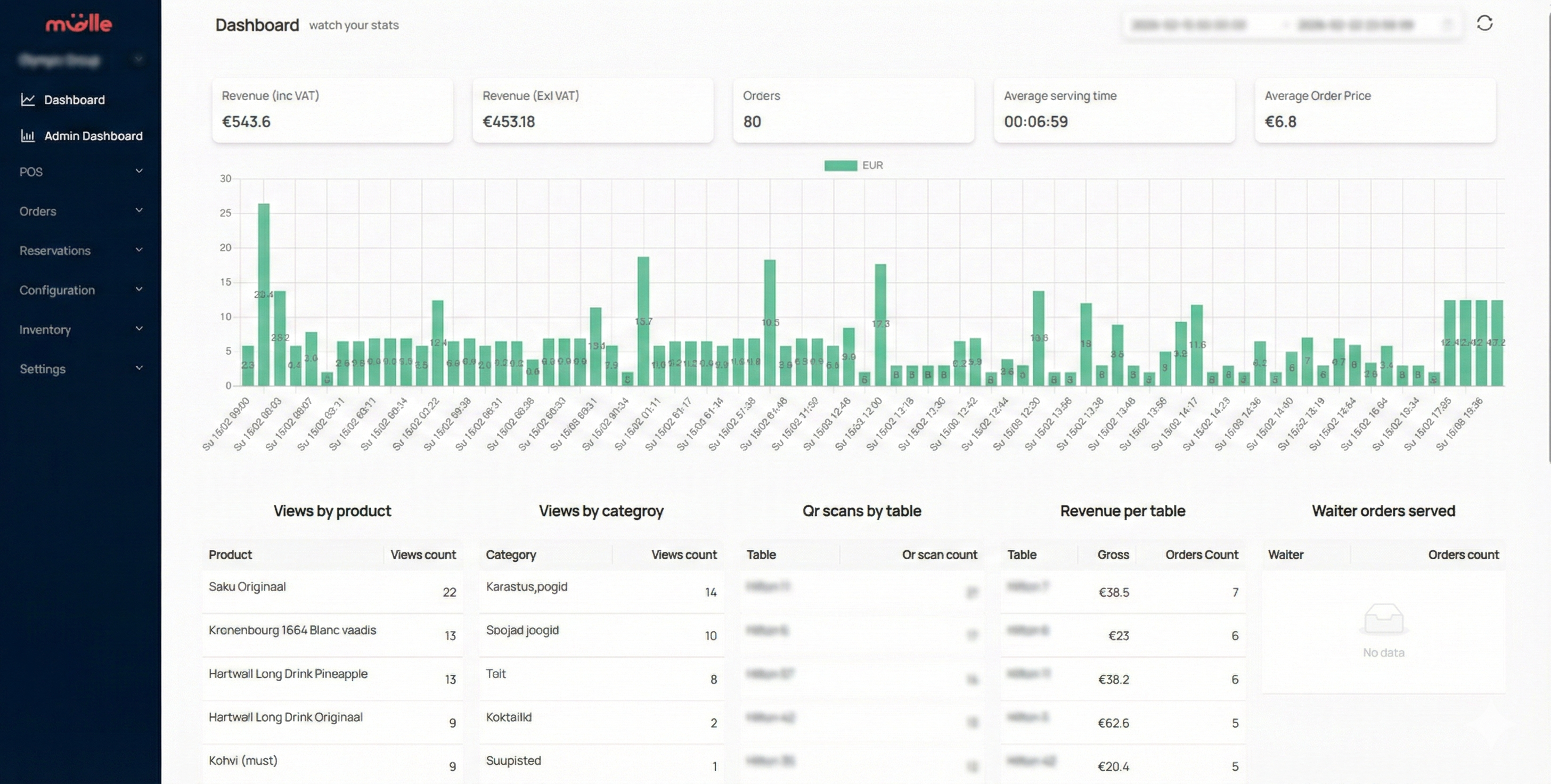The width and height of the screenshot is (1551, 784).
Task: Click the Admin Dashboard bar-chart icon
Action: click(x=28, y=136)
